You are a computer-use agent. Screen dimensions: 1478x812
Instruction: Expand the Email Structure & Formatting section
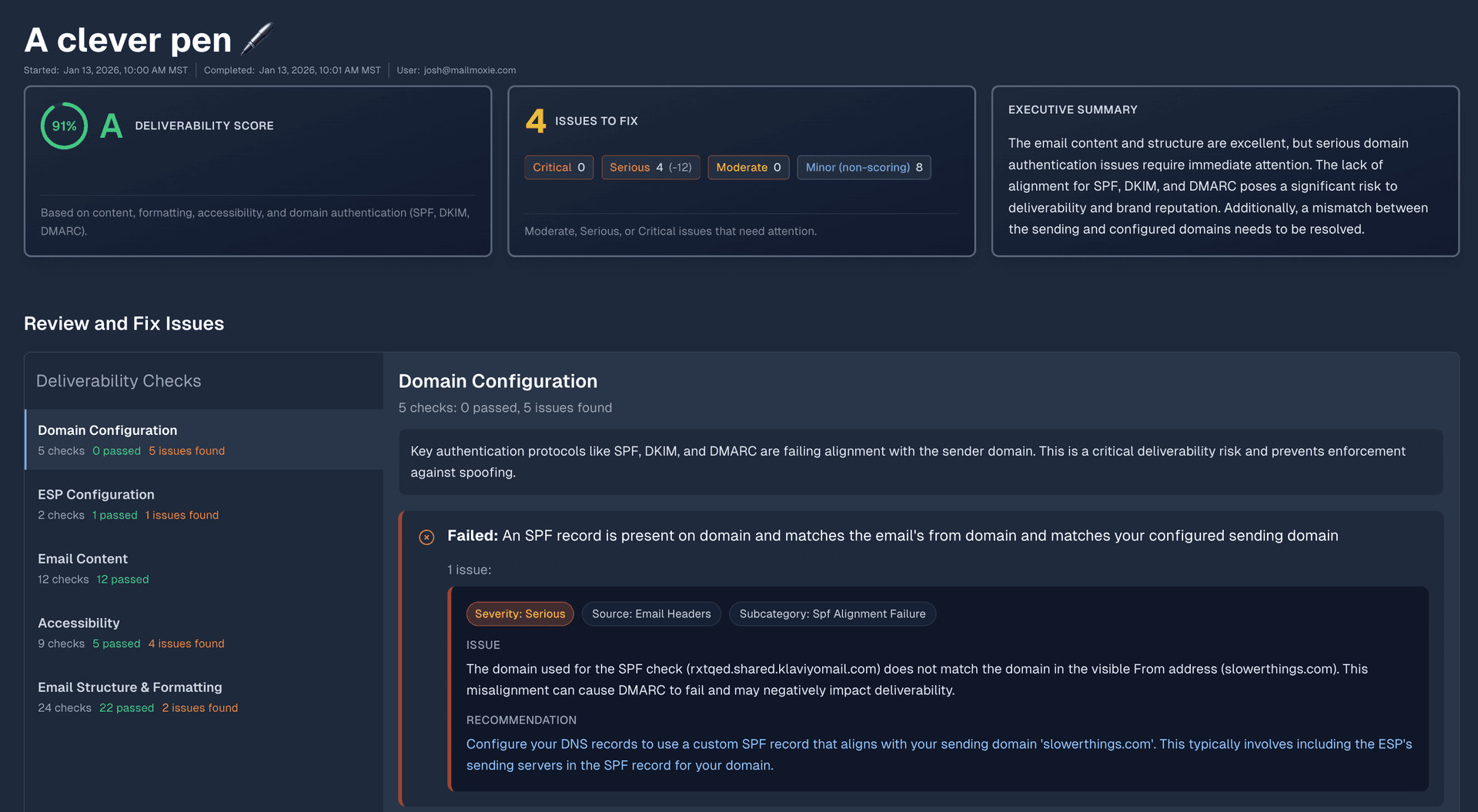click(129, 687)
